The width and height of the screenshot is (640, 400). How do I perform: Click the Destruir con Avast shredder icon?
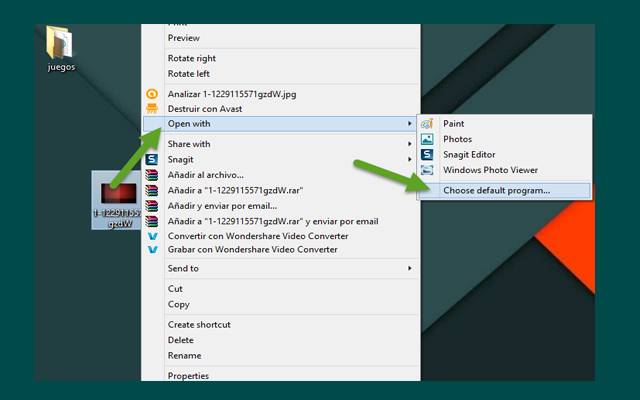(x=152, y=109)
